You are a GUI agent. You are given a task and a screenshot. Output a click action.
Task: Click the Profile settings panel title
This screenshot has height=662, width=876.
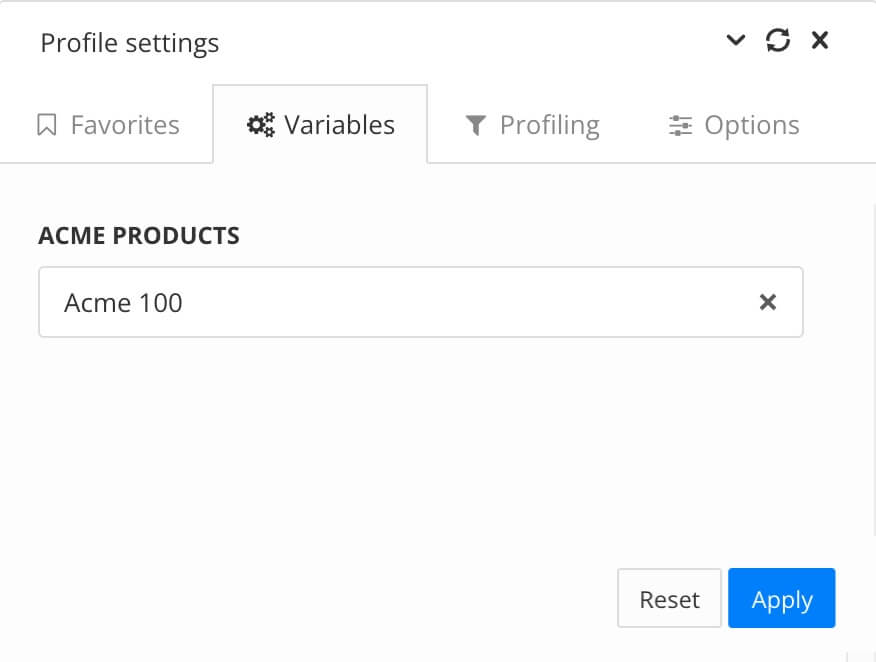[130, 42]
